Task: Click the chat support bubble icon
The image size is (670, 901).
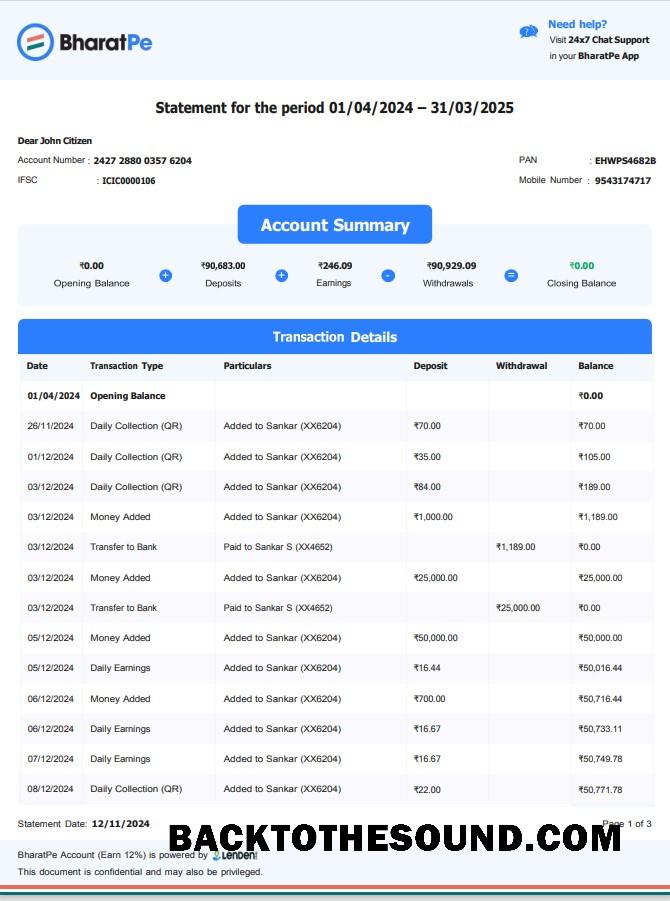Action: pyautogui.click(x=529, y=32)
